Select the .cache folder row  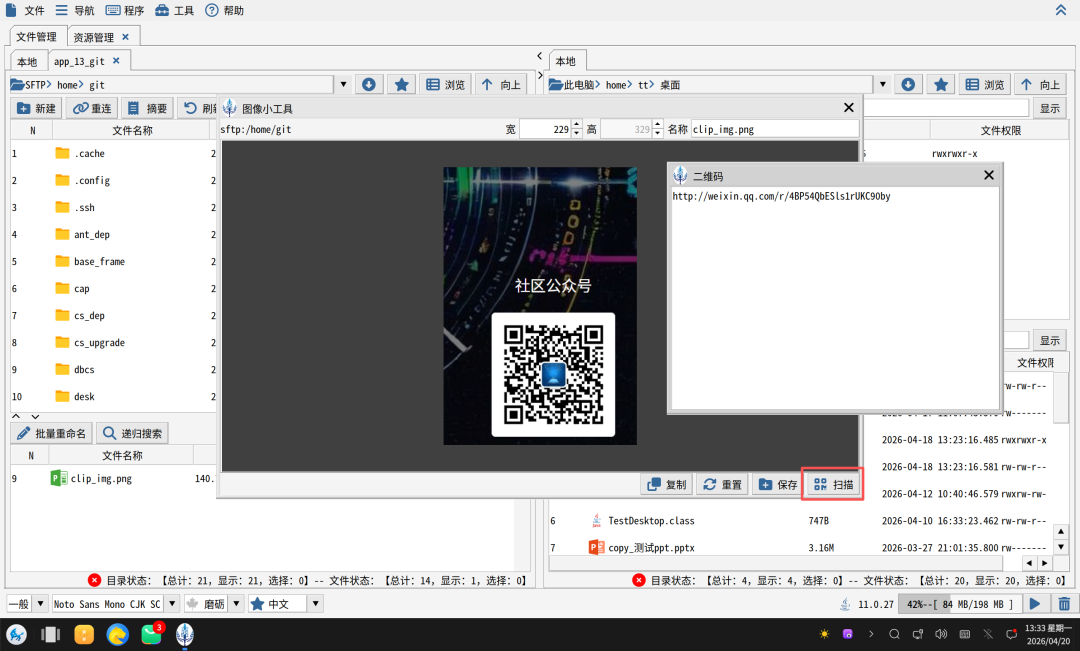(114, 154)
